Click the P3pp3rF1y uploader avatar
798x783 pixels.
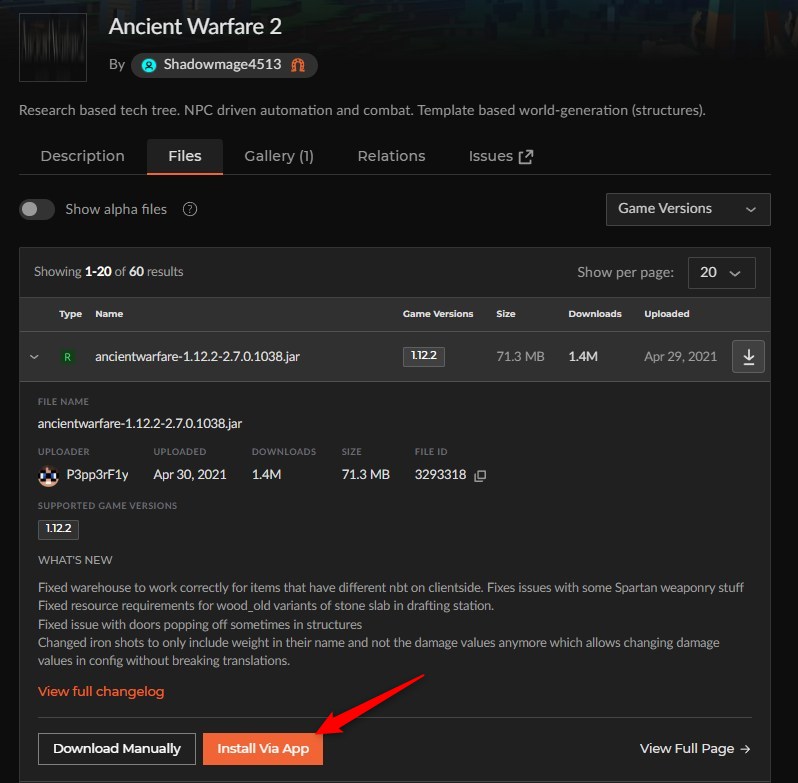click(48, 476)
